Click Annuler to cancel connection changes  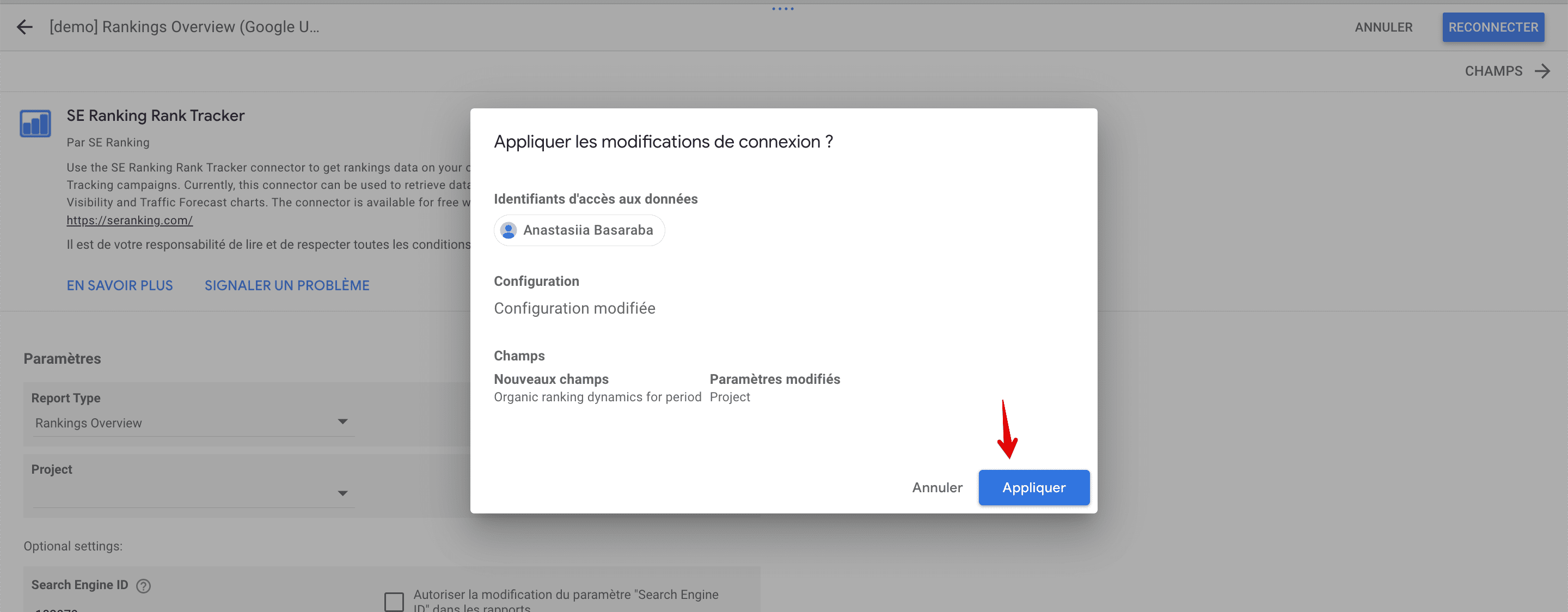[937, 487]
